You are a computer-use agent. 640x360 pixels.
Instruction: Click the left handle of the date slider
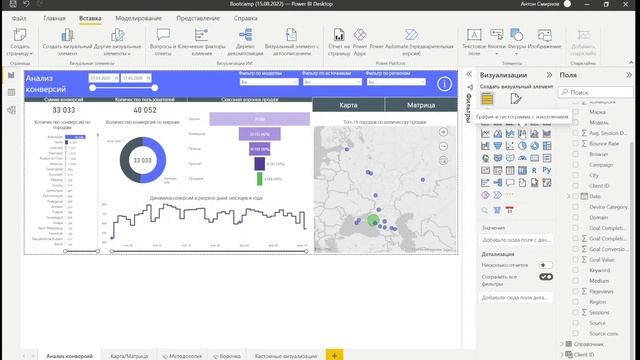(93, 88)
